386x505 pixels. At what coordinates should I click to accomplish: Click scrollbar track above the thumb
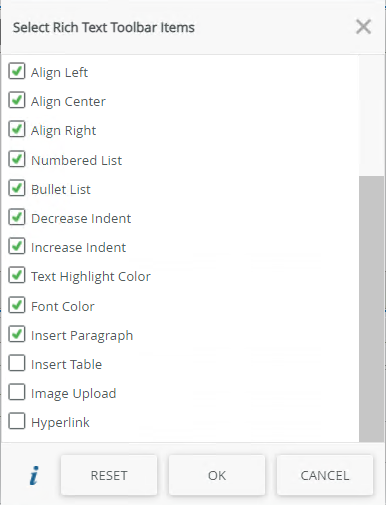point(371,116)
